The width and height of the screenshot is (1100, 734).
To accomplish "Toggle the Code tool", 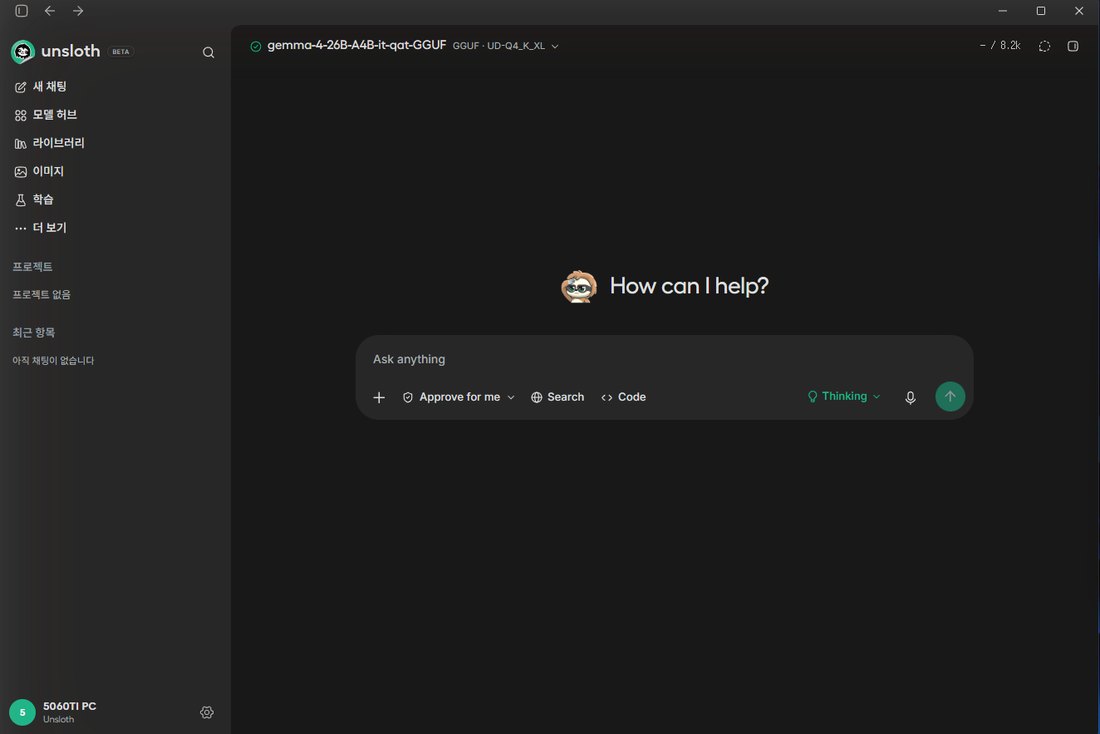I will (624, 397).
